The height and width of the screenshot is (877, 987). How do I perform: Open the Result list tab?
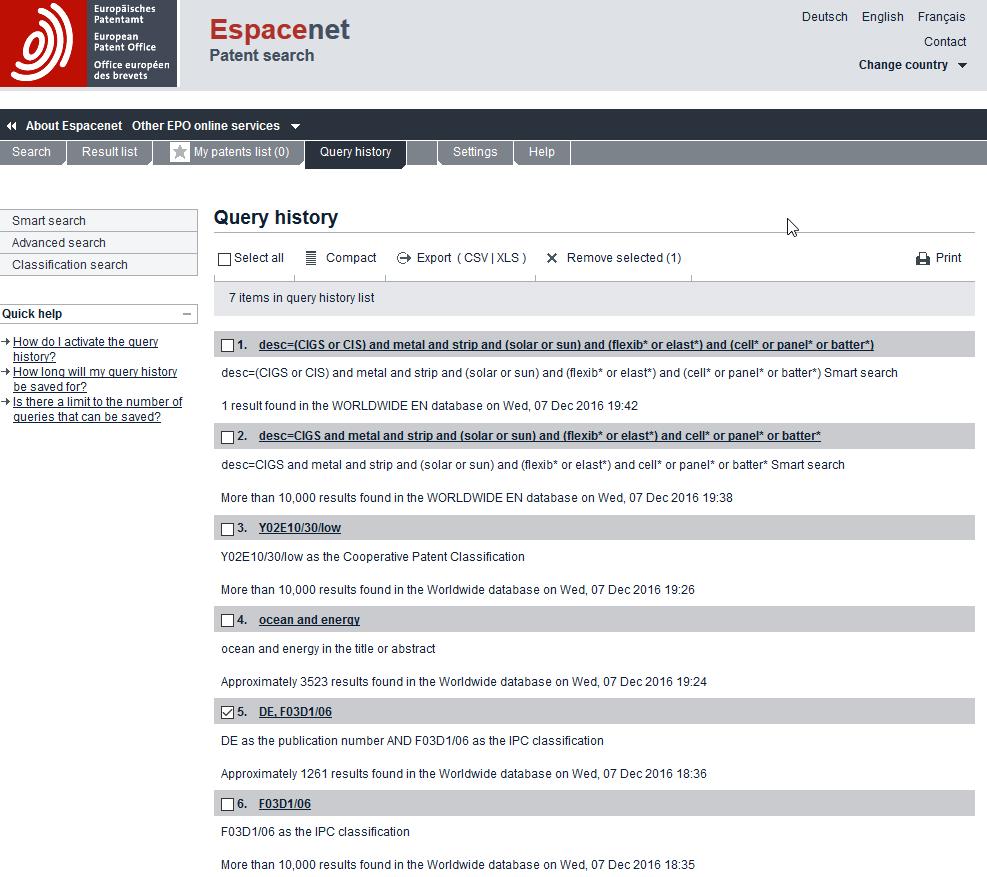point(110,152)
